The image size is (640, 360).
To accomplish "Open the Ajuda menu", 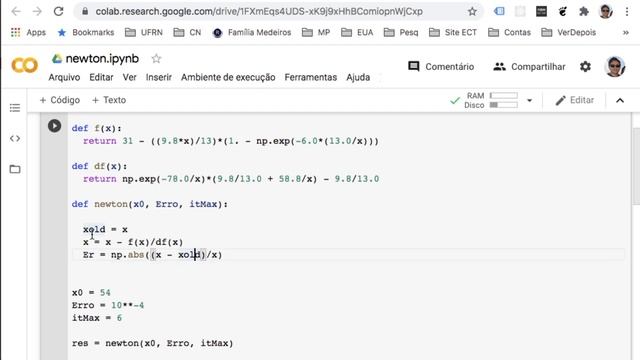I will coord(358,77).
